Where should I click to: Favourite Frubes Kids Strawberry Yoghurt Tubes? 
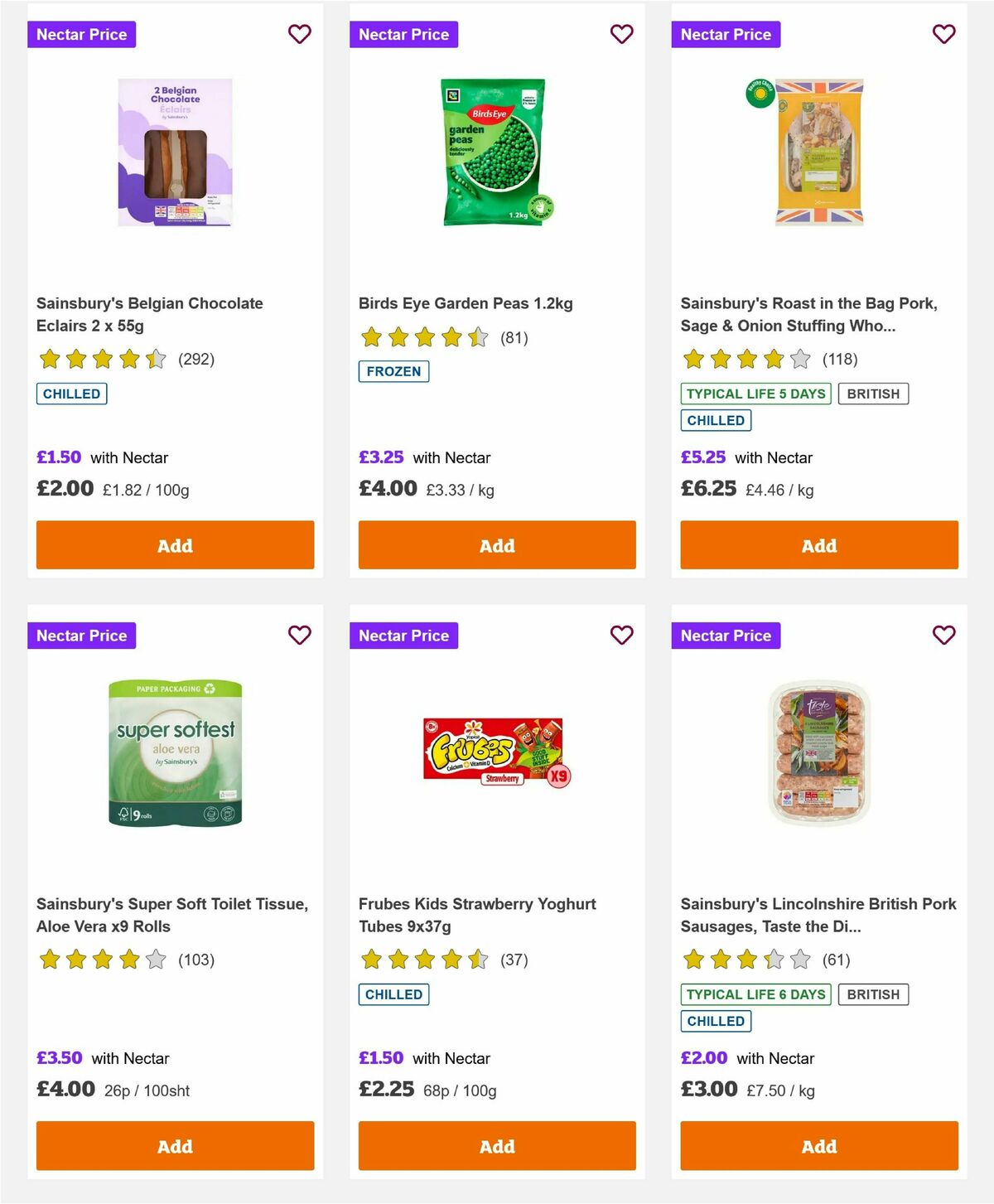tap(621, 635)
